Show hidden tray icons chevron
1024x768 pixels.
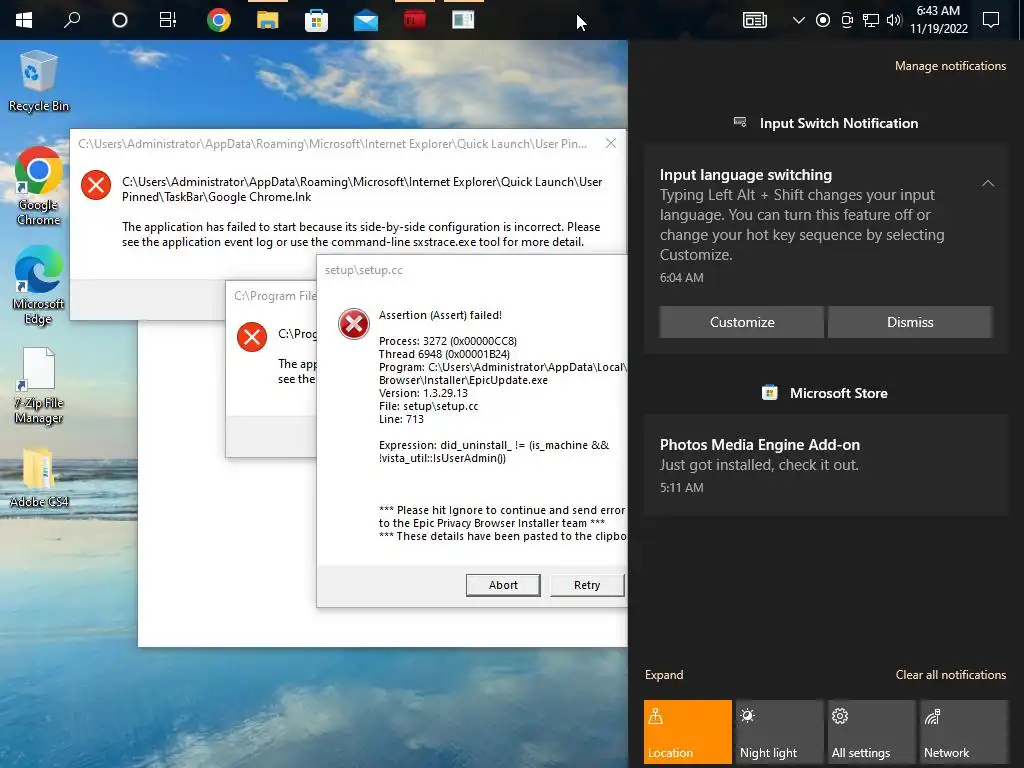coord(798,20)
